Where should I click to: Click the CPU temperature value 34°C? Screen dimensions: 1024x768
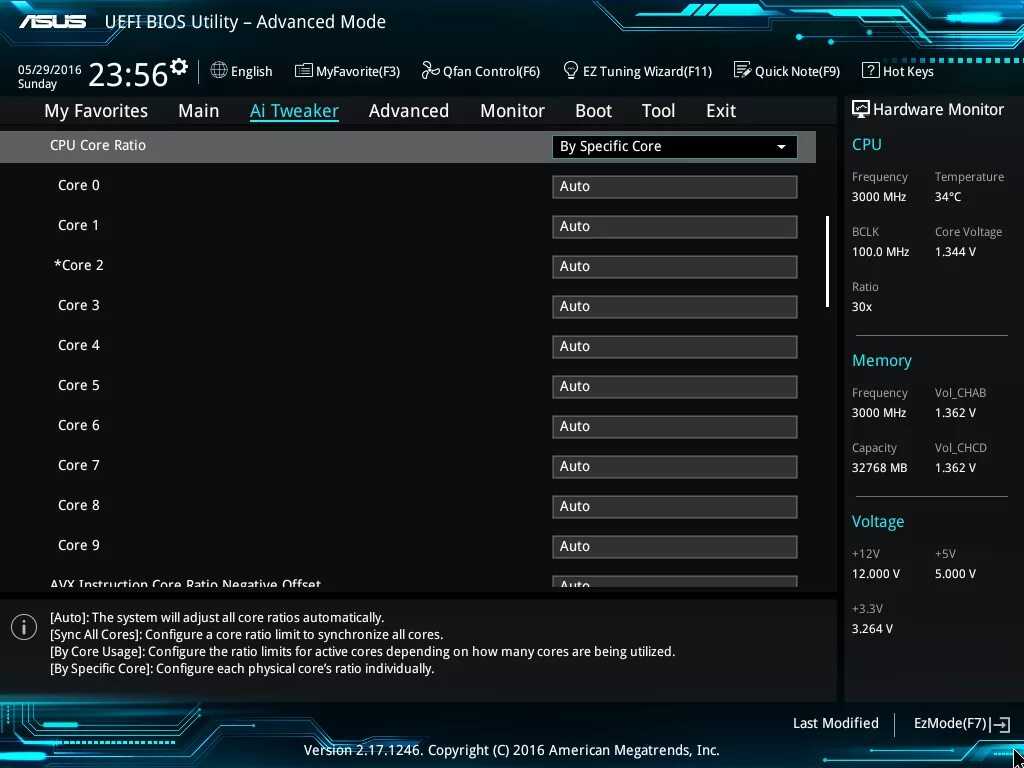coord(948,197)
